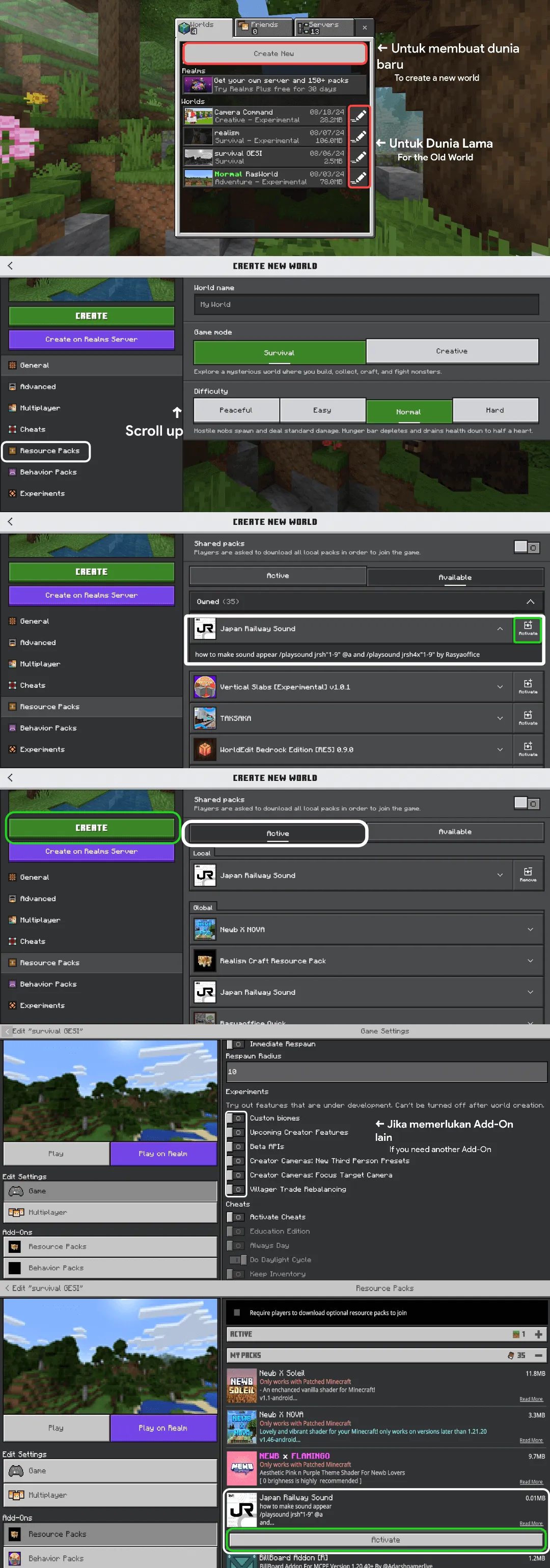Open Read More for Newb X Soleil

pyautogui.click(x=531, y=1399)
